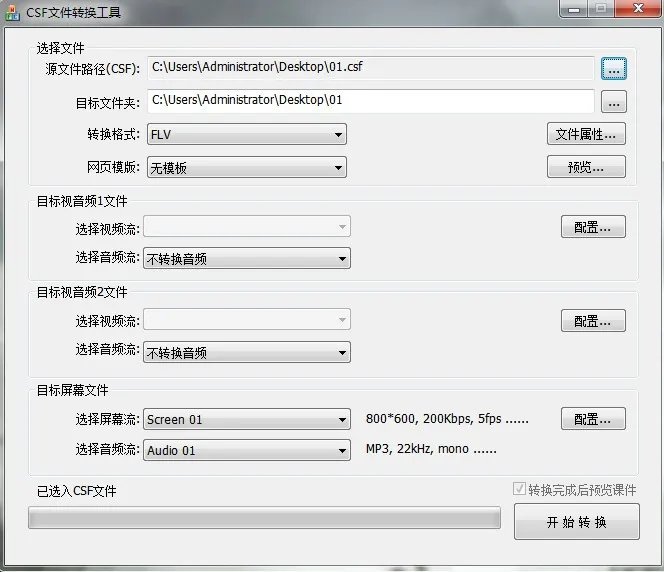Open the 网页模版 template dropdown
Screen dimensions: 664x572
(x=246, y=167)
